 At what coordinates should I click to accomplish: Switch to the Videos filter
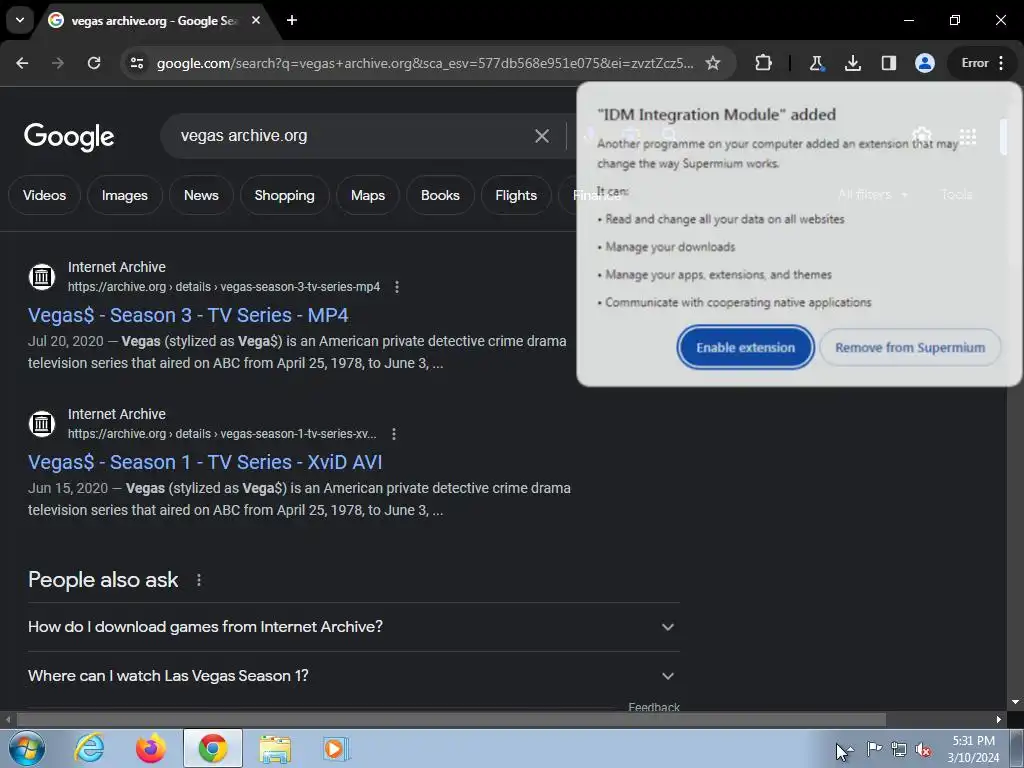[44, 195]
